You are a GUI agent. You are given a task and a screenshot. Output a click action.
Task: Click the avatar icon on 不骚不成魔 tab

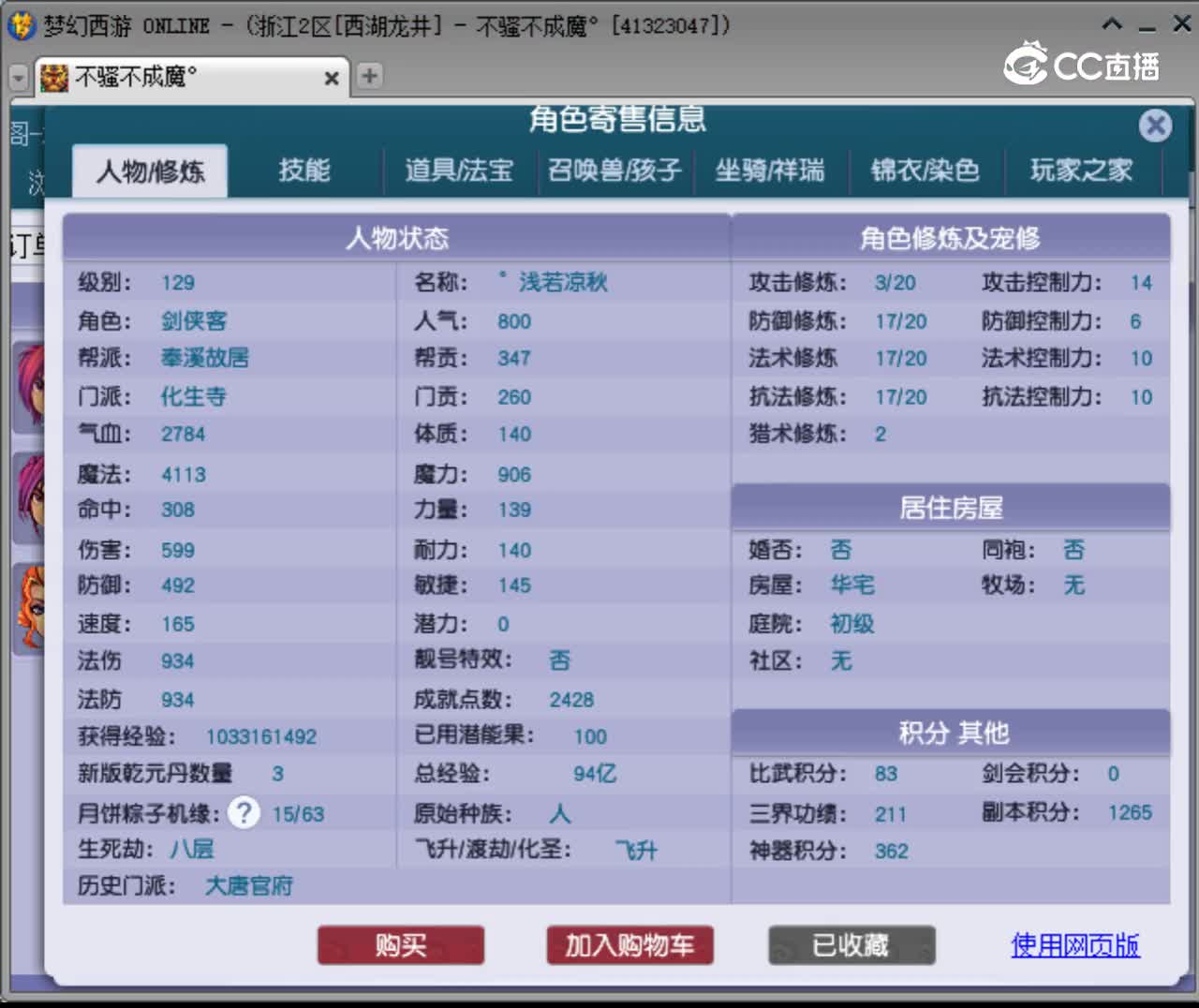(54, 77)
